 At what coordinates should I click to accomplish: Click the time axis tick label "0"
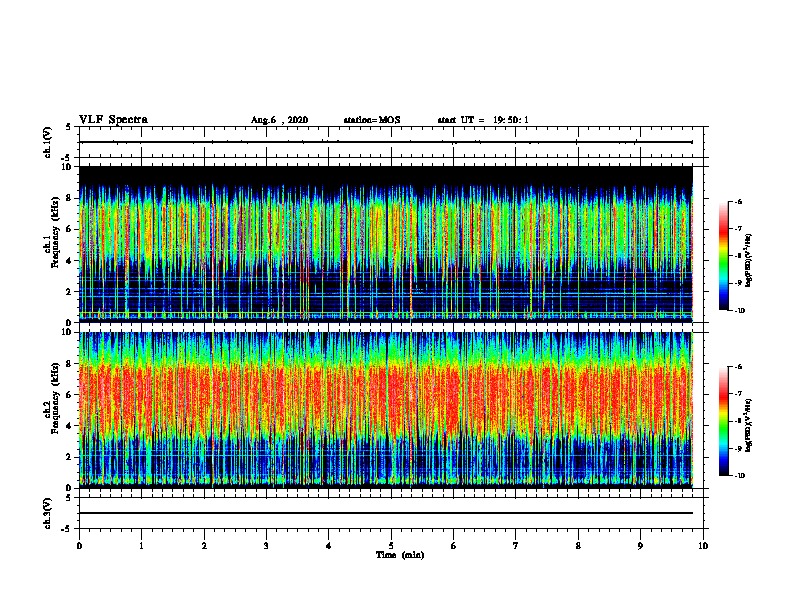tap(79, 546)
